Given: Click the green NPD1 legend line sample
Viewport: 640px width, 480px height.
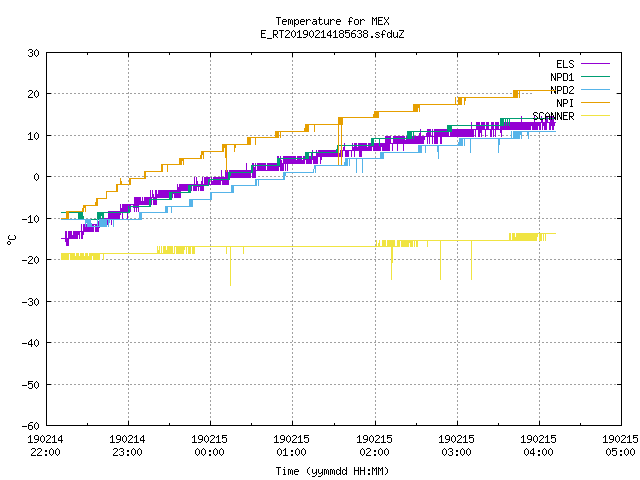Looking at the screenshot, I should 595,76.
